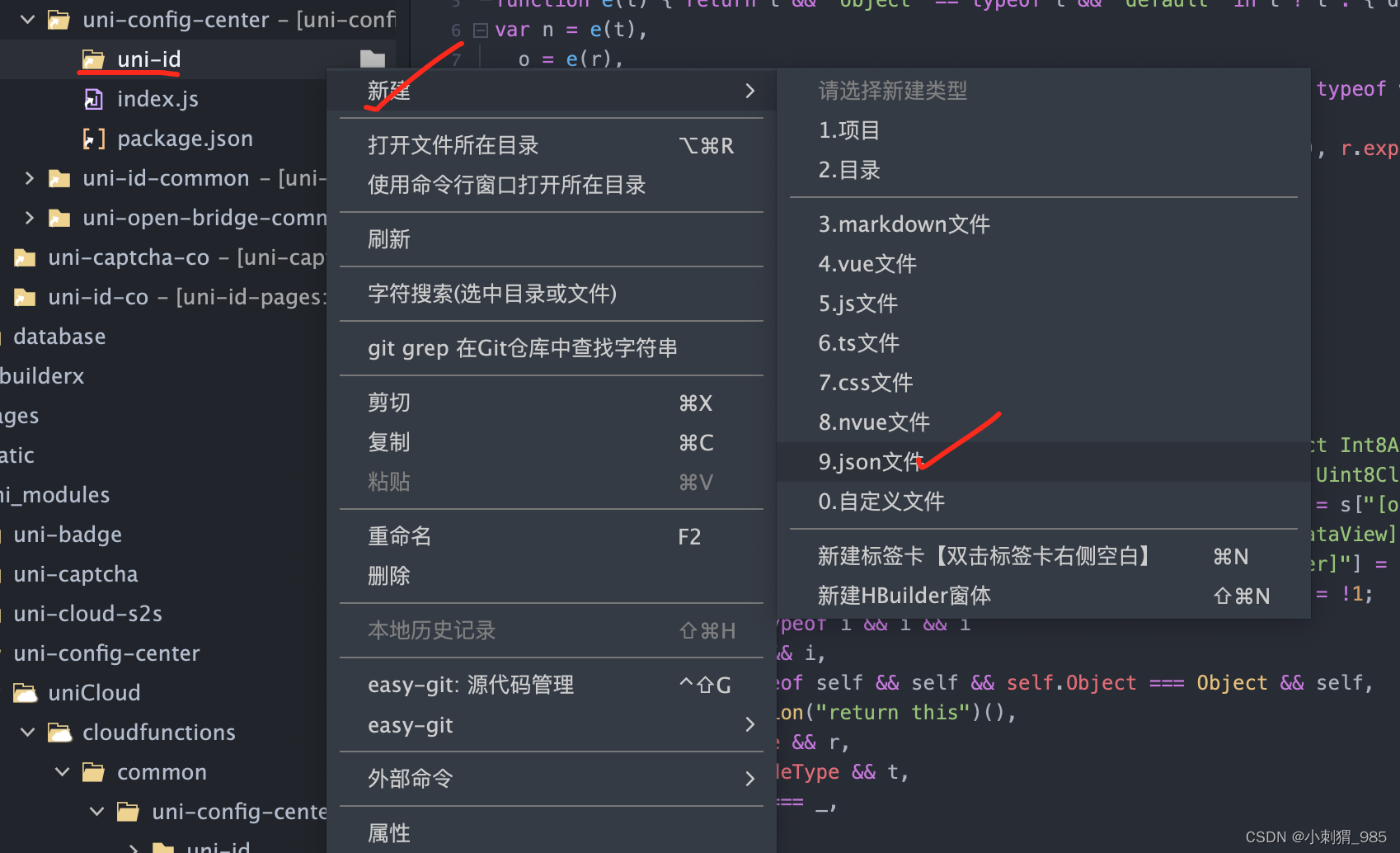
Task: Select 复制 menu entry
Action: [x=552, y=442]
